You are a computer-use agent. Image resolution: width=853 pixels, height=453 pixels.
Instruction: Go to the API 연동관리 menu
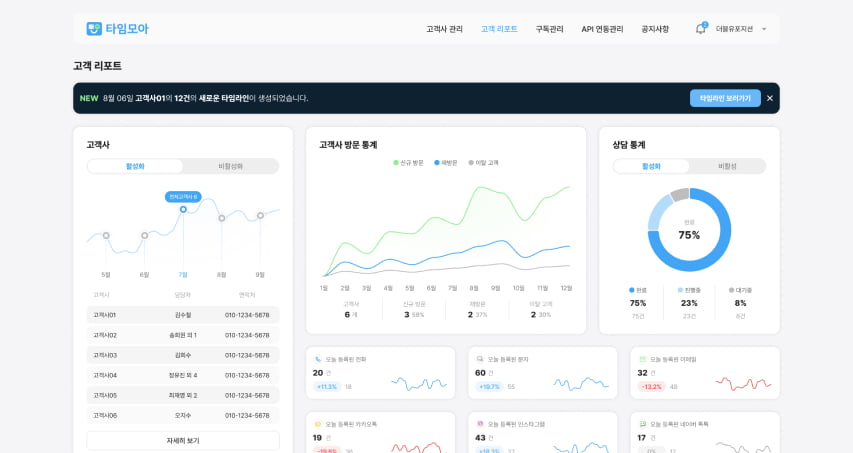pyautogui.click(x=602, y=29)
